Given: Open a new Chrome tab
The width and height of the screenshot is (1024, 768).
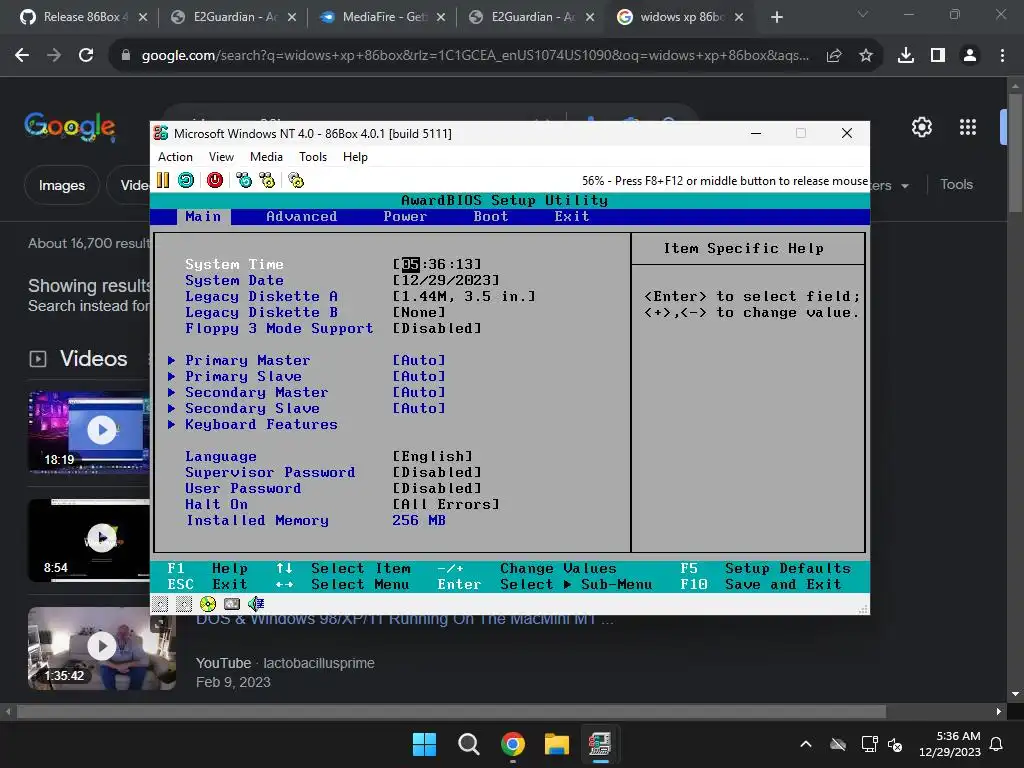Looking at the screenshot, I should tap(776, 17).
